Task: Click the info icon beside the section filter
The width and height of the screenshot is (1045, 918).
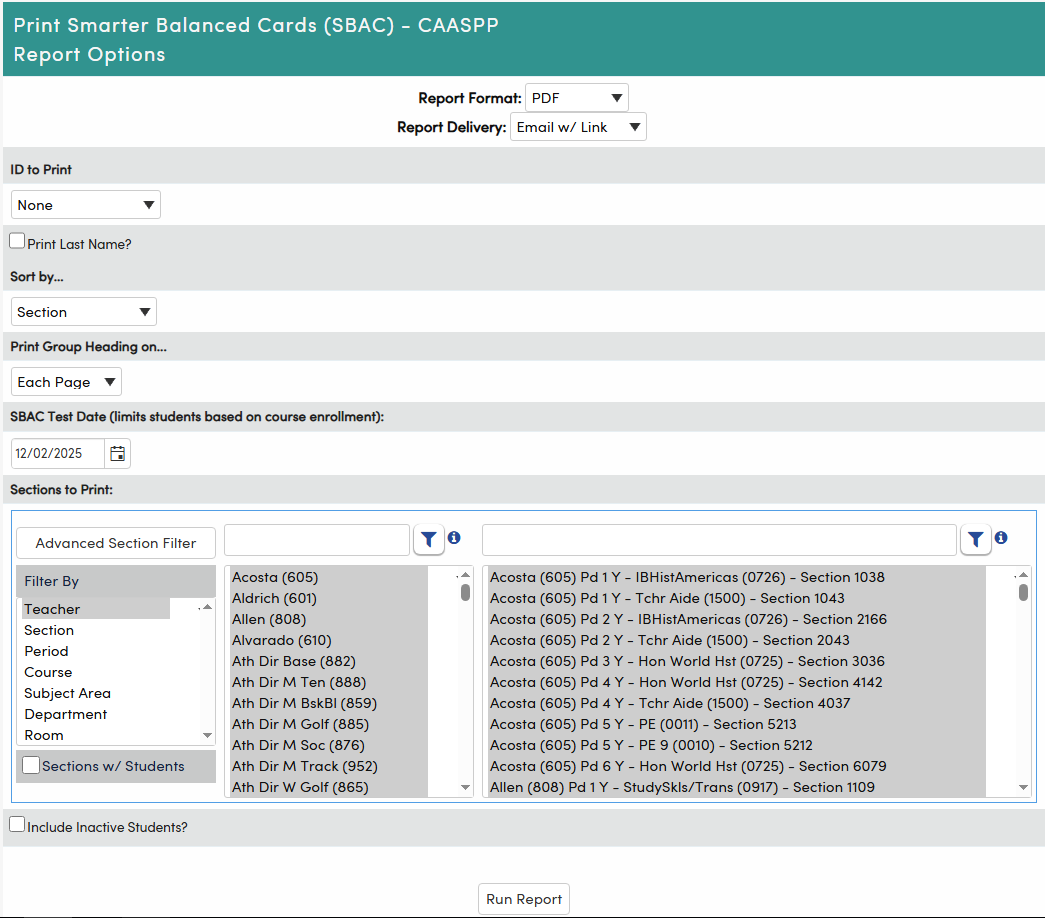Action: click(1001, 537)
